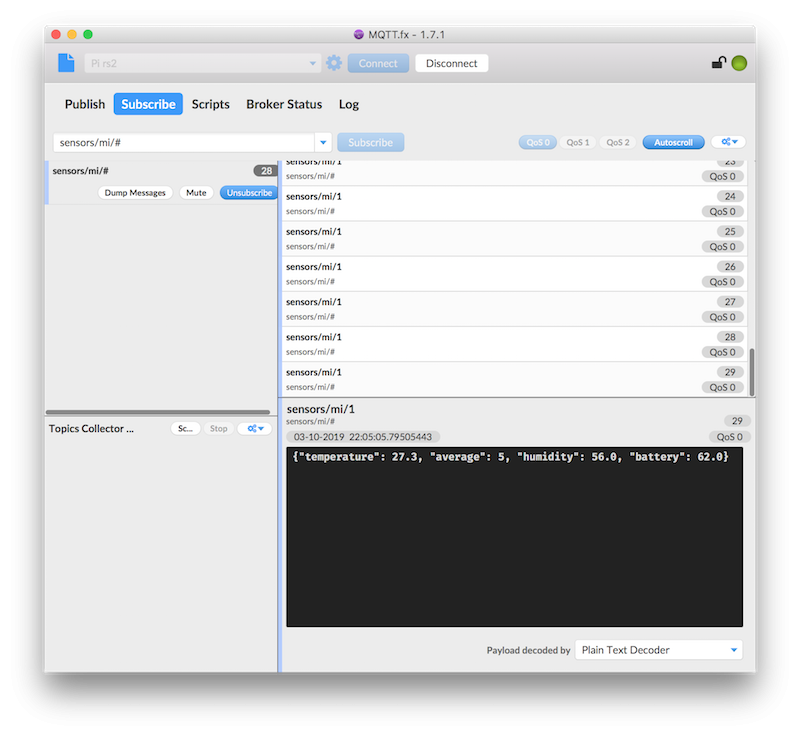Click the JSON payload text area
This screenshot has width=800, height=736.
[514, 537]
